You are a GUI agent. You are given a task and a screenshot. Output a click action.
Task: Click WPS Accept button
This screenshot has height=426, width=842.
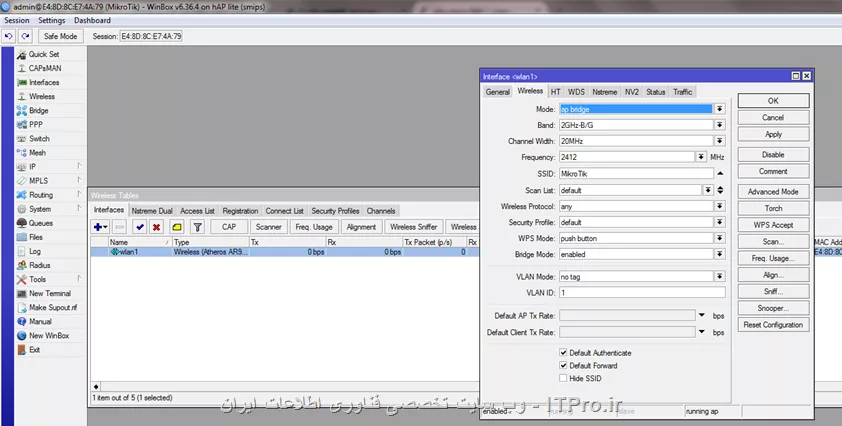(773, 225)
